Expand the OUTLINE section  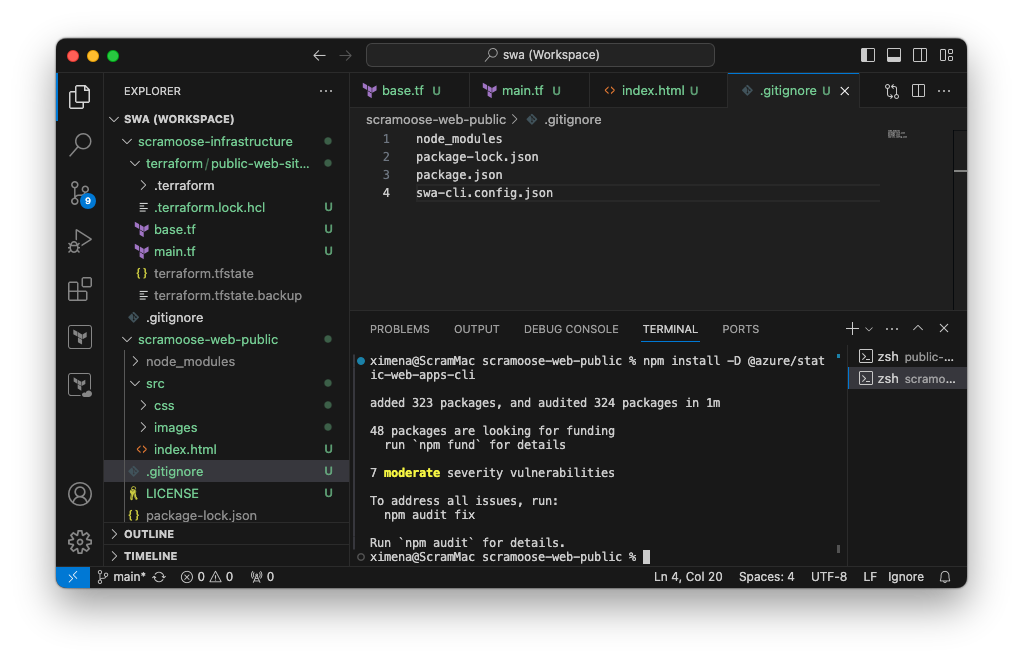(x=226, y=534)
